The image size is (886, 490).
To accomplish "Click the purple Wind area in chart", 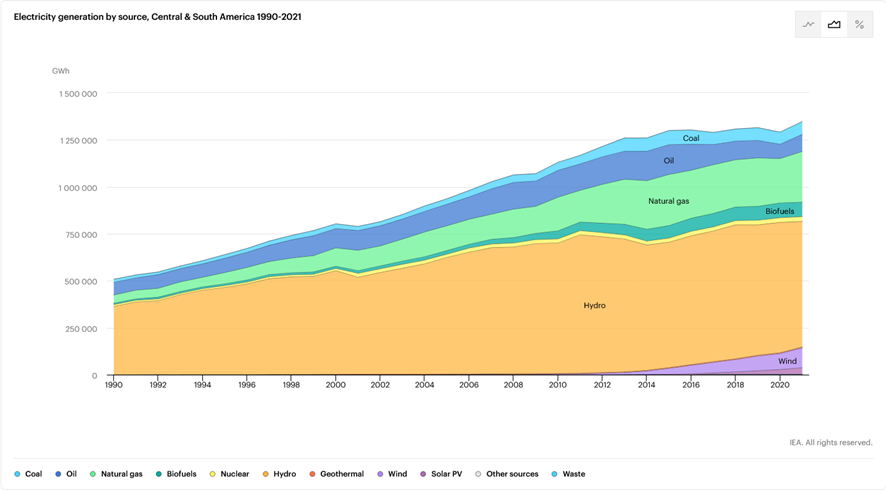I will [x=787, y=361].
